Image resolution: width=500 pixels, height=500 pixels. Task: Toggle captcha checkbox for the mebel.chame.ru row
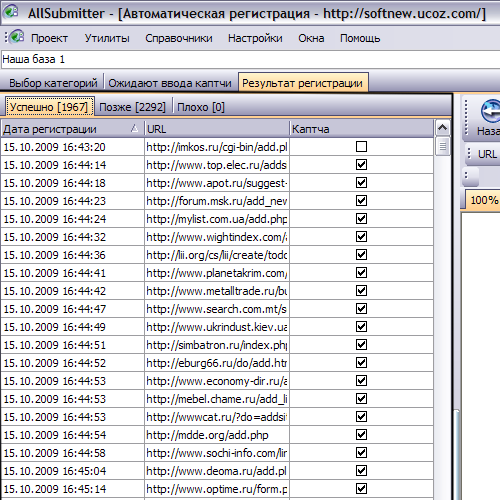(361, 399)
